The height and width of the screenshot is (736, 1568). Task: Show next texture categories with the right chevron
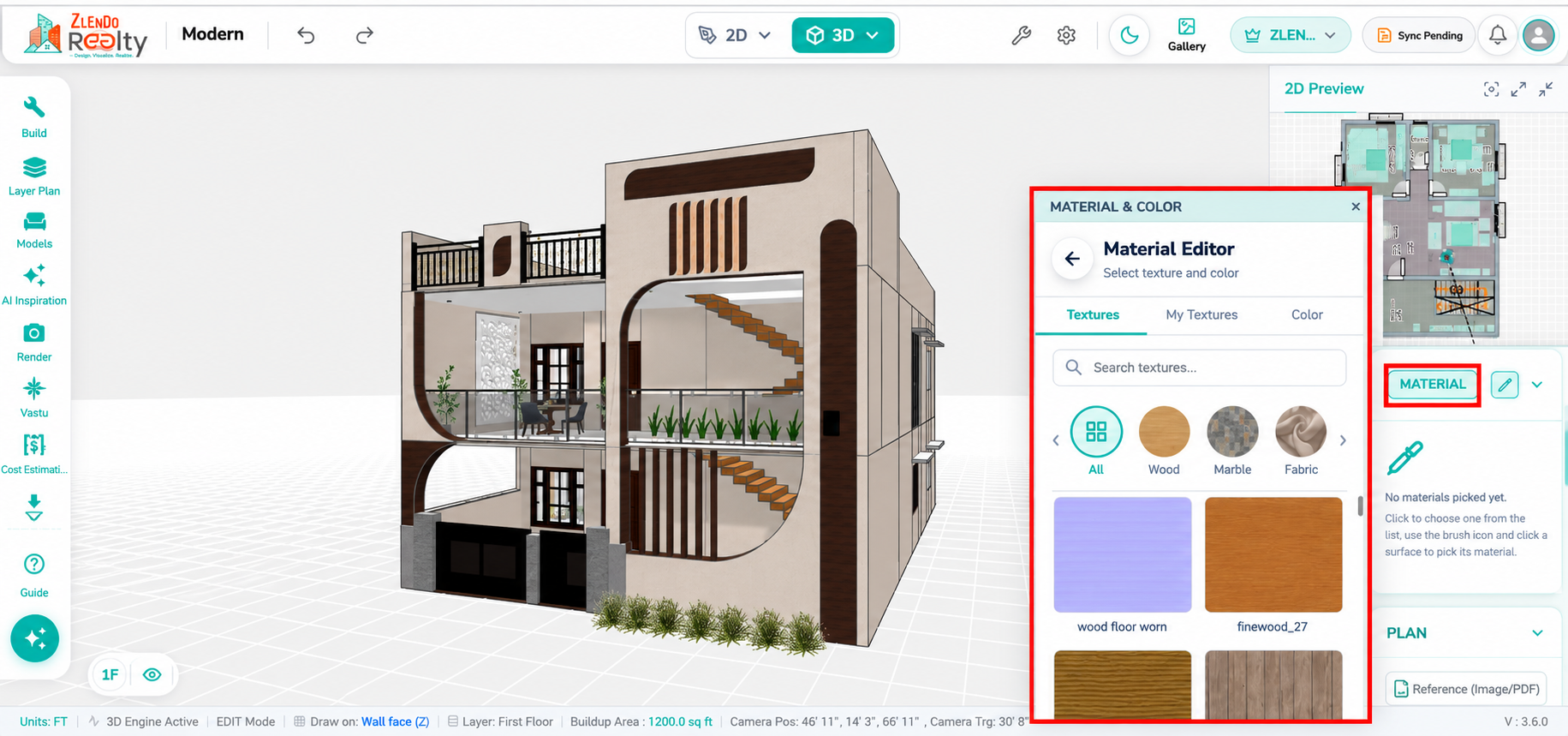[x=1343, y=440]
